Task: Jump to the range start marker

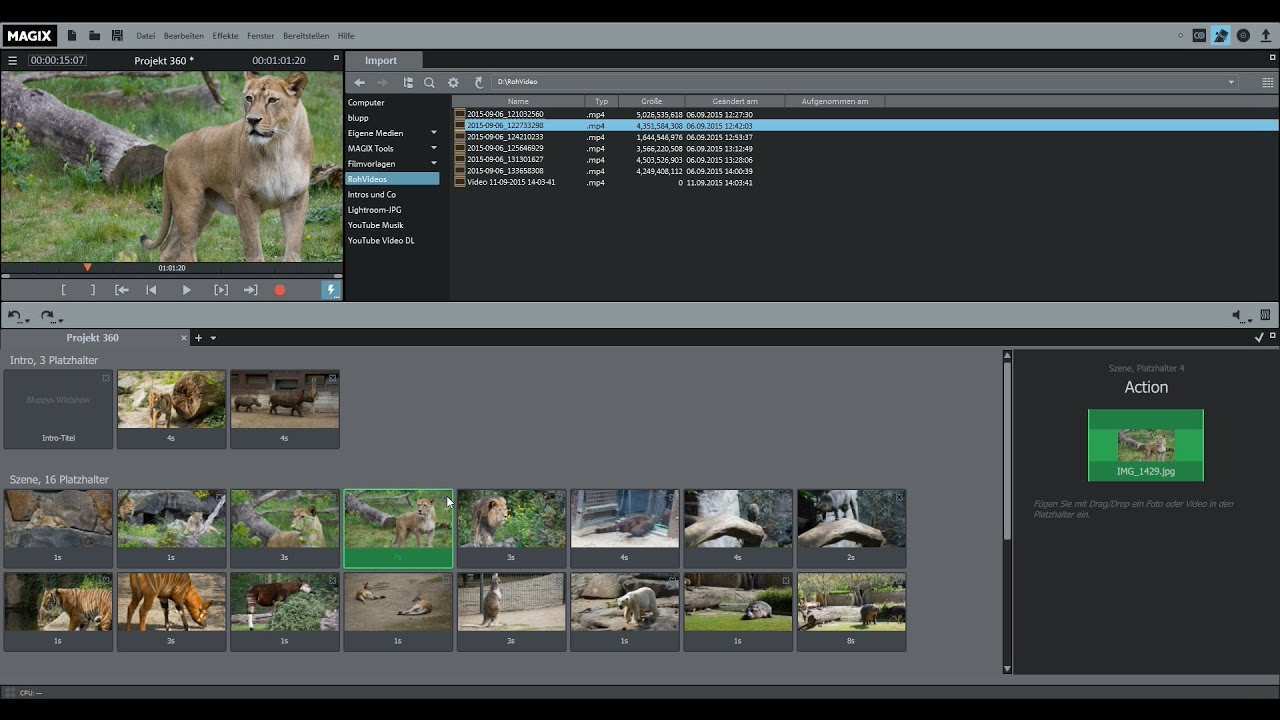Action: pyautogui.click(x=122, y=290)
